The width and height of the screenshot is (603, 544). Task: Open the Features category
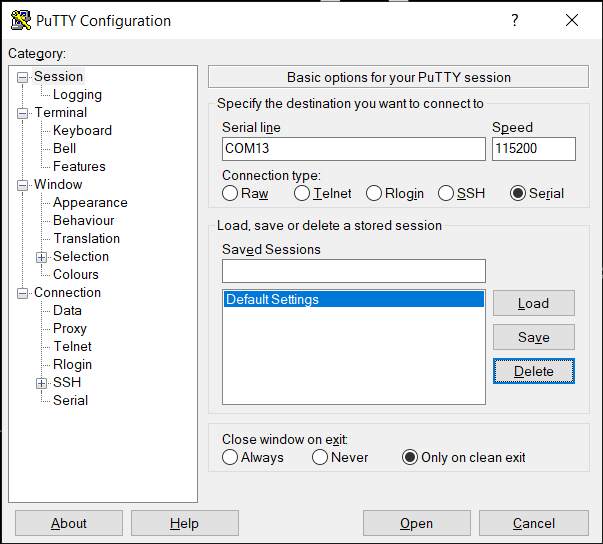click(79, 166)
